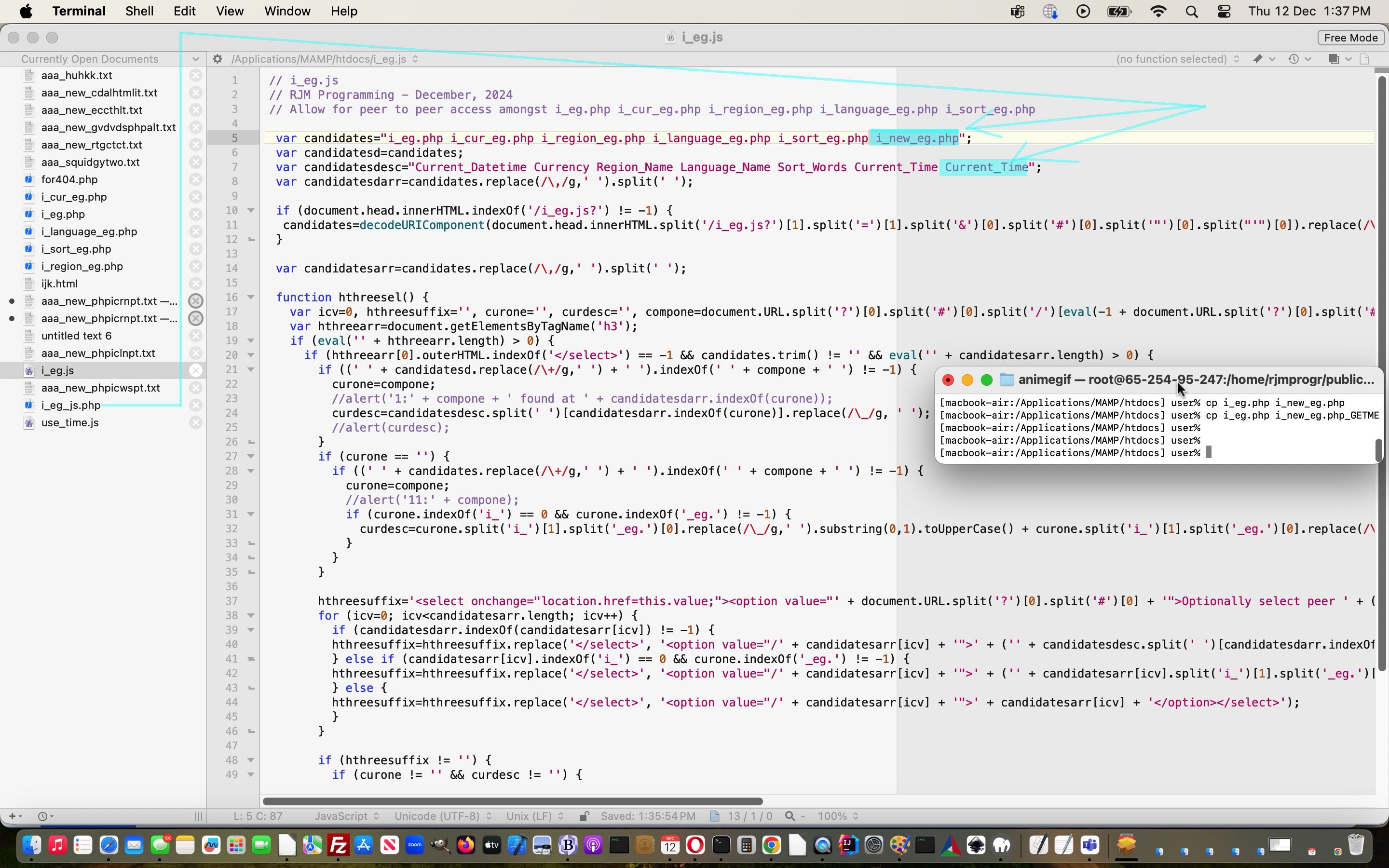The height and width of the screenshot is (868, 1389).
Task: Open the View menu in Terminal
Action: coord(229,11)
